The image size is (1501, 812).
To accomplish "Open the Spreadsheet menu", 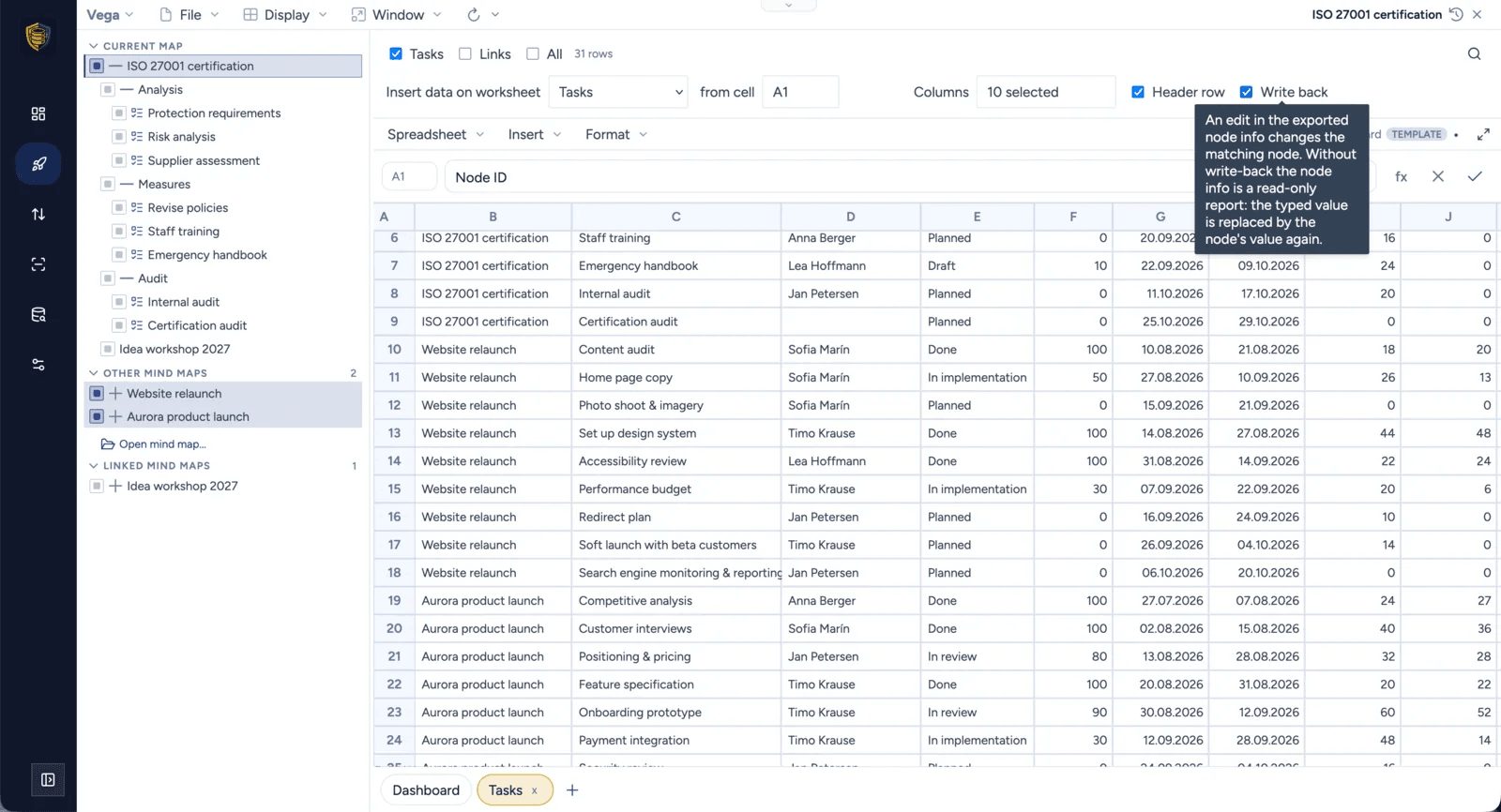I will tap(435, 134).
